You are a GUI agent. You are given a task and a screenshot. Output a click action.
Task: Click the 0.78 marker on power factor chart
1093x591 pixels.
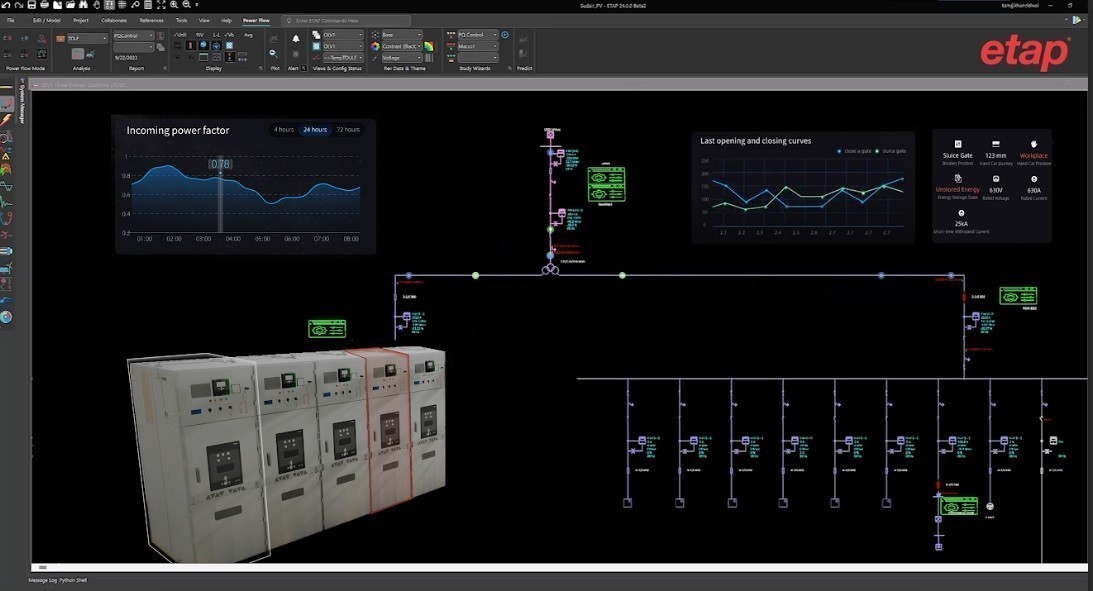[221, 164]
